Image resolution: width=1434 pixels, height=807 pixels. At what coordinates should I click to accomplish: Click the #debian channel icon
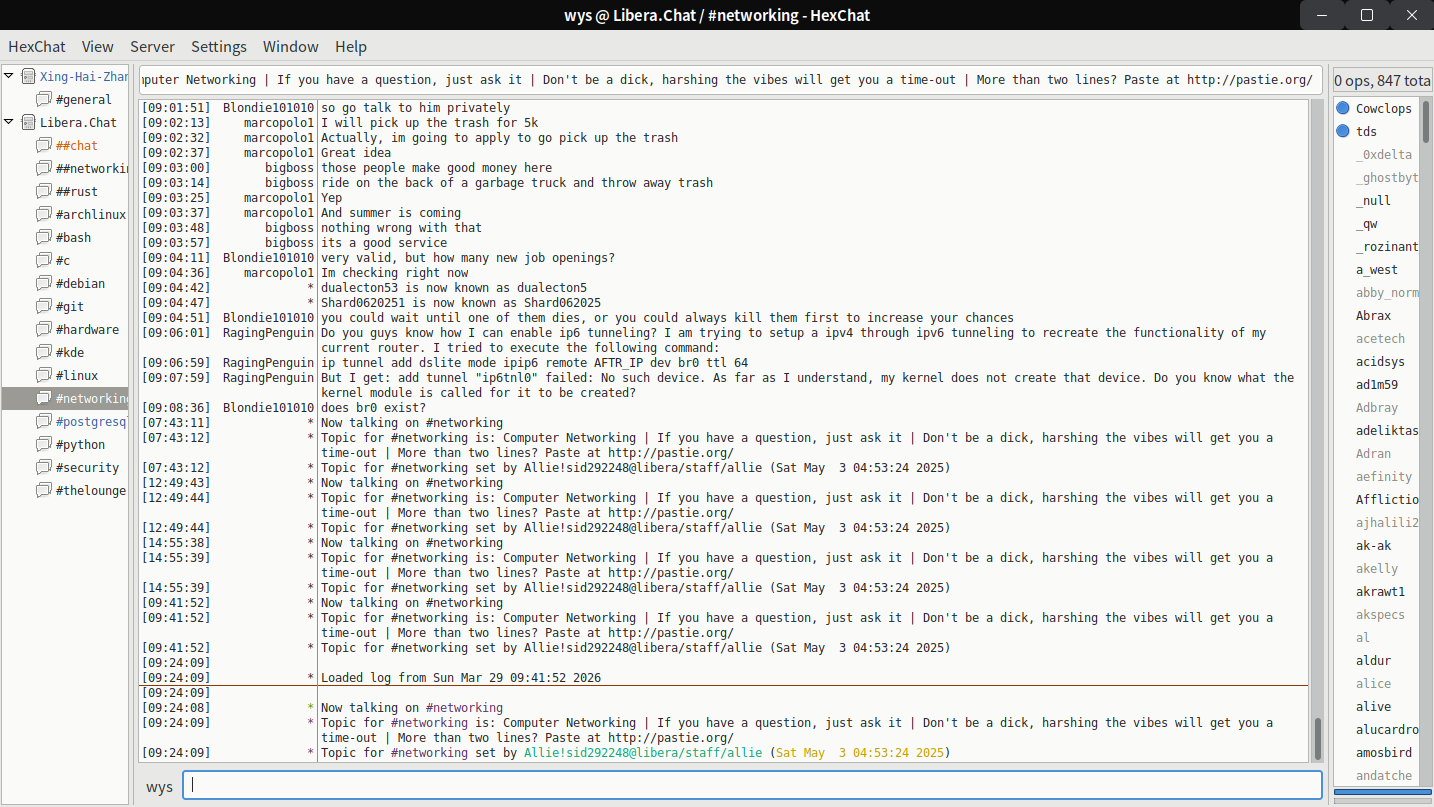click(x=44, y=283)
